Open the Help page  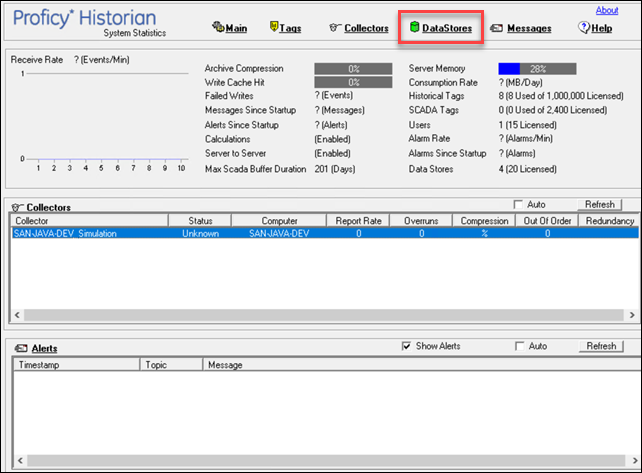(x=601, y=28)
